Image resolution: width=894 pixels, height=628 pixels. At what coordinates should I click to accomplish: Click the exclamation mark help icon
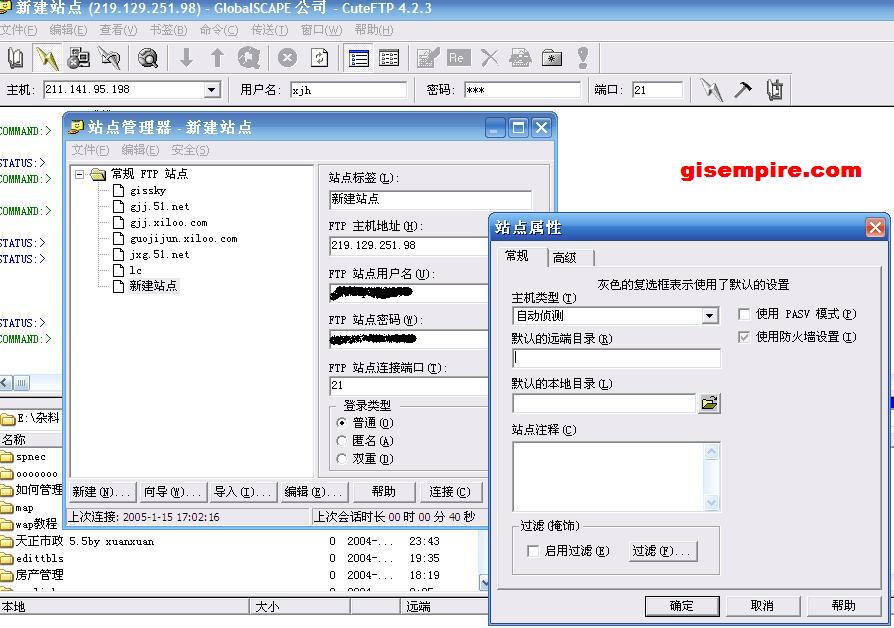[x=583, y=58]
